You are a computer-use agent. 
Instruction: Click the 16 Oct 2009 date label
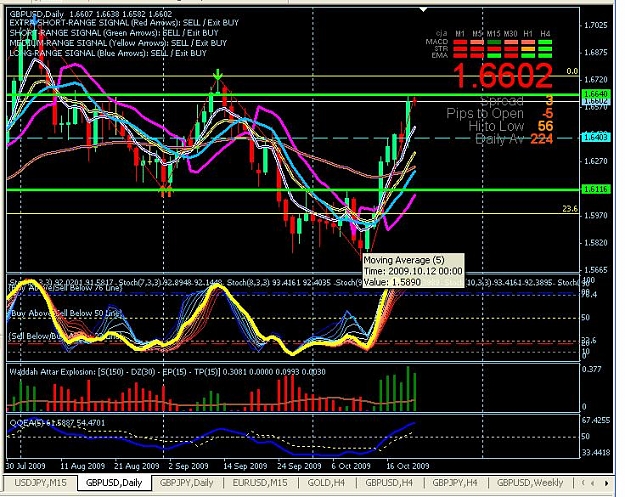tap(408, 466)
